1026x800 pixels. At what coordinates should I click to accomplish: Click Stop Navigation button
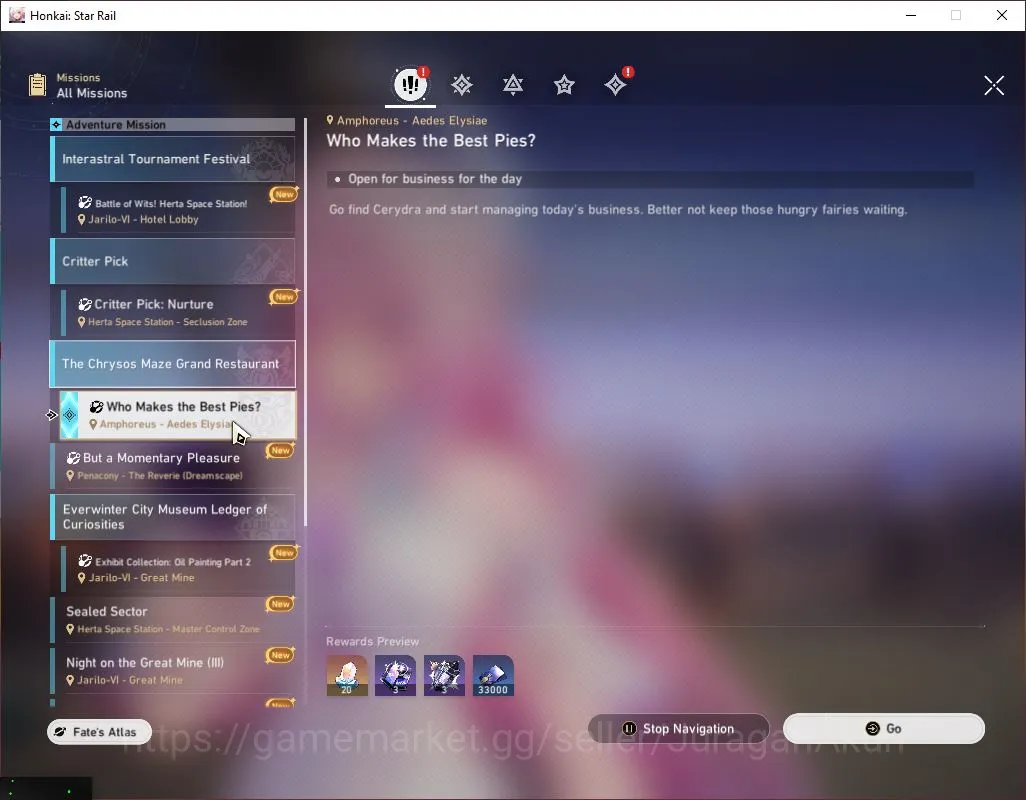679,728
